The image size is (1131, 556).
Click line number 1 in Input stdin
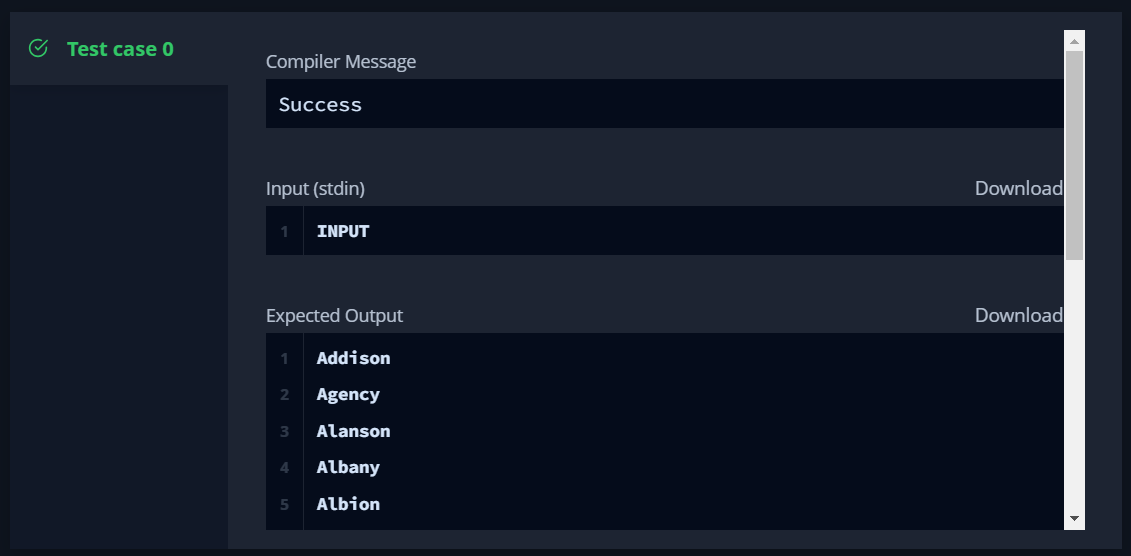pyautogui.click(x=284, y=231)
